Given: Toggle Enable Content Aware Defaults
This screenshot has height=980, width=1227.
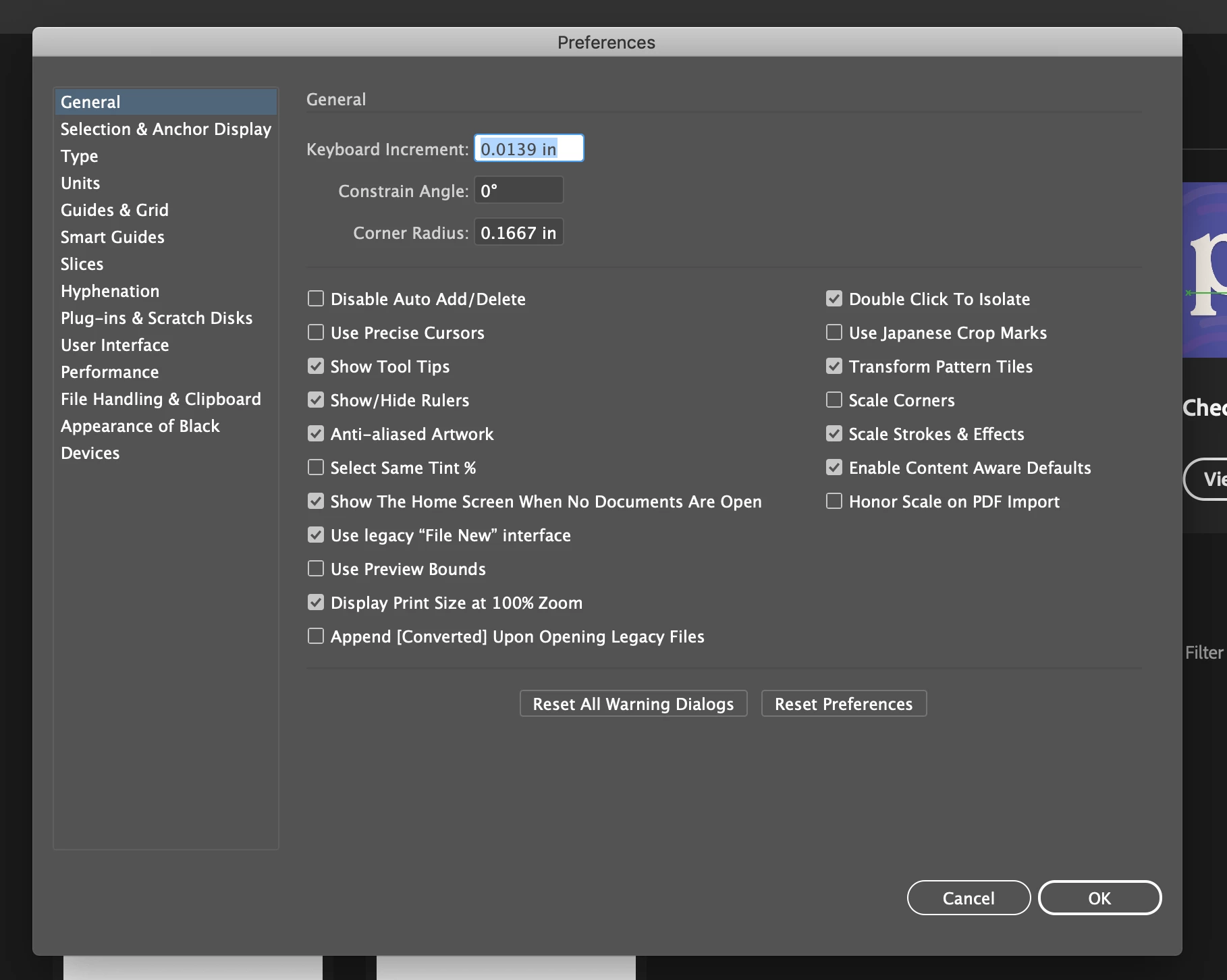Looking at the screenshot, I should (834, 467).
